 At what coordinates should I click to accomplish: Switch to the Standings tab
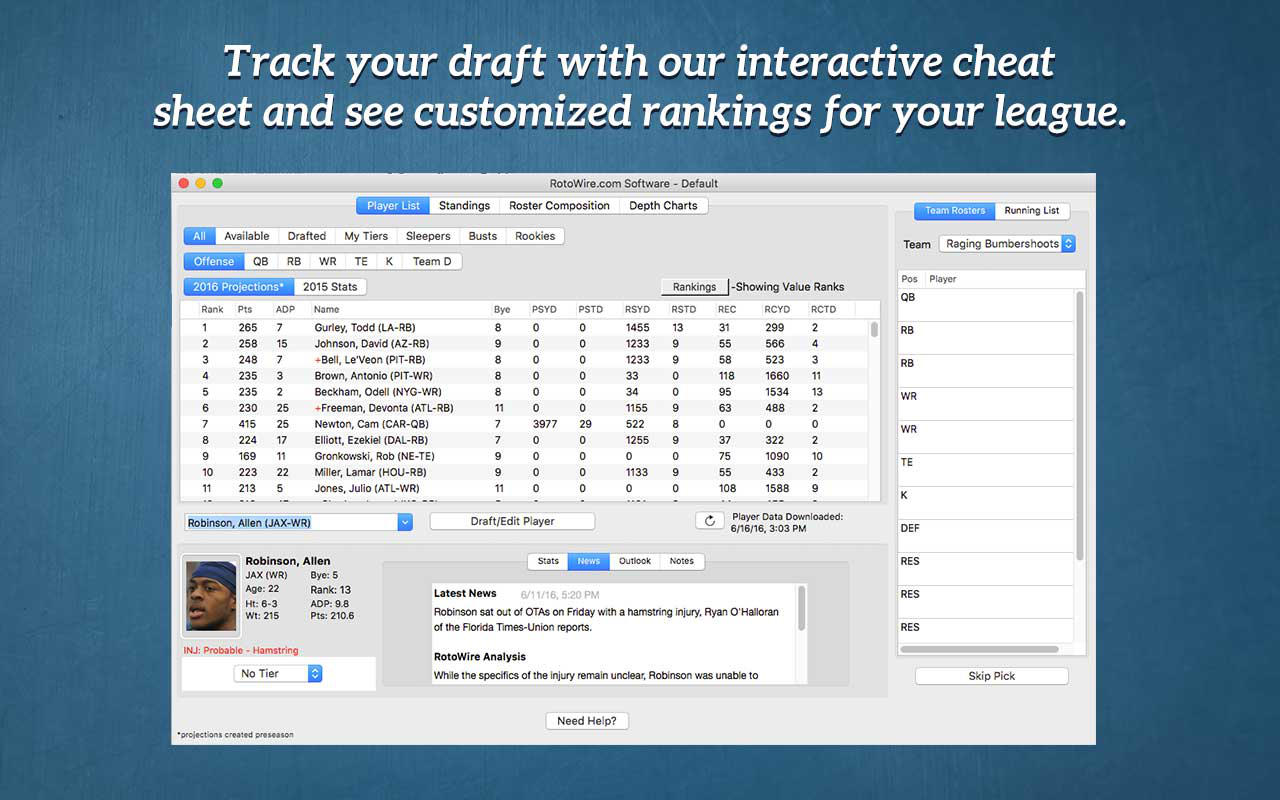464,206
